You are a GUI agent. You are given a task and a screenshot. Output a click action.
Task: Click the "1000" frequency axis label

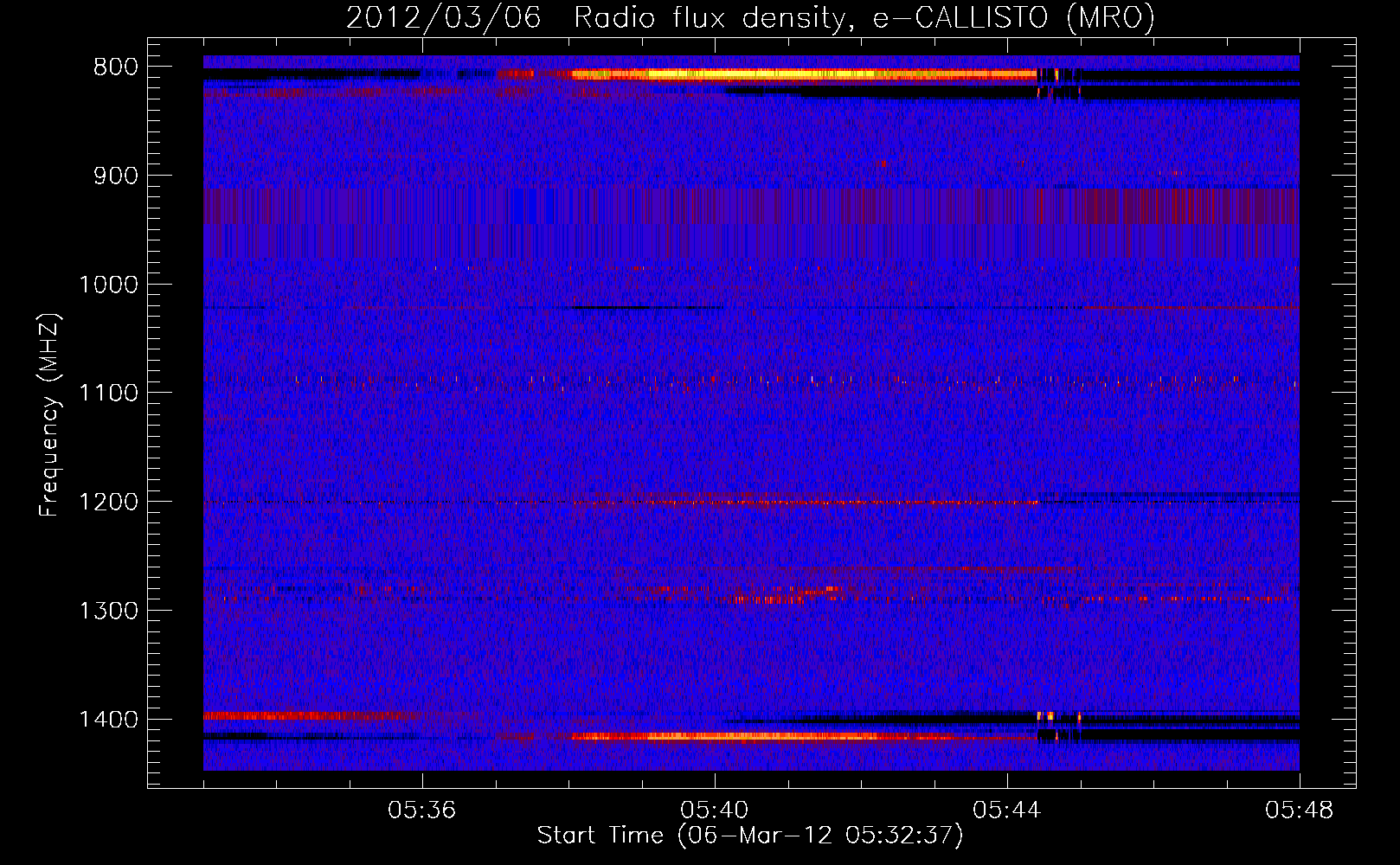[x=108, y=285]
